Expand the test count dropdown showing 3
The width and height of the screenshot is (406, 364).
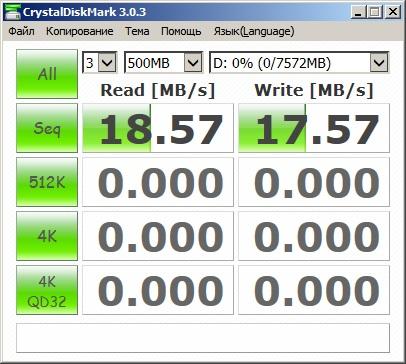pos(108,62)
